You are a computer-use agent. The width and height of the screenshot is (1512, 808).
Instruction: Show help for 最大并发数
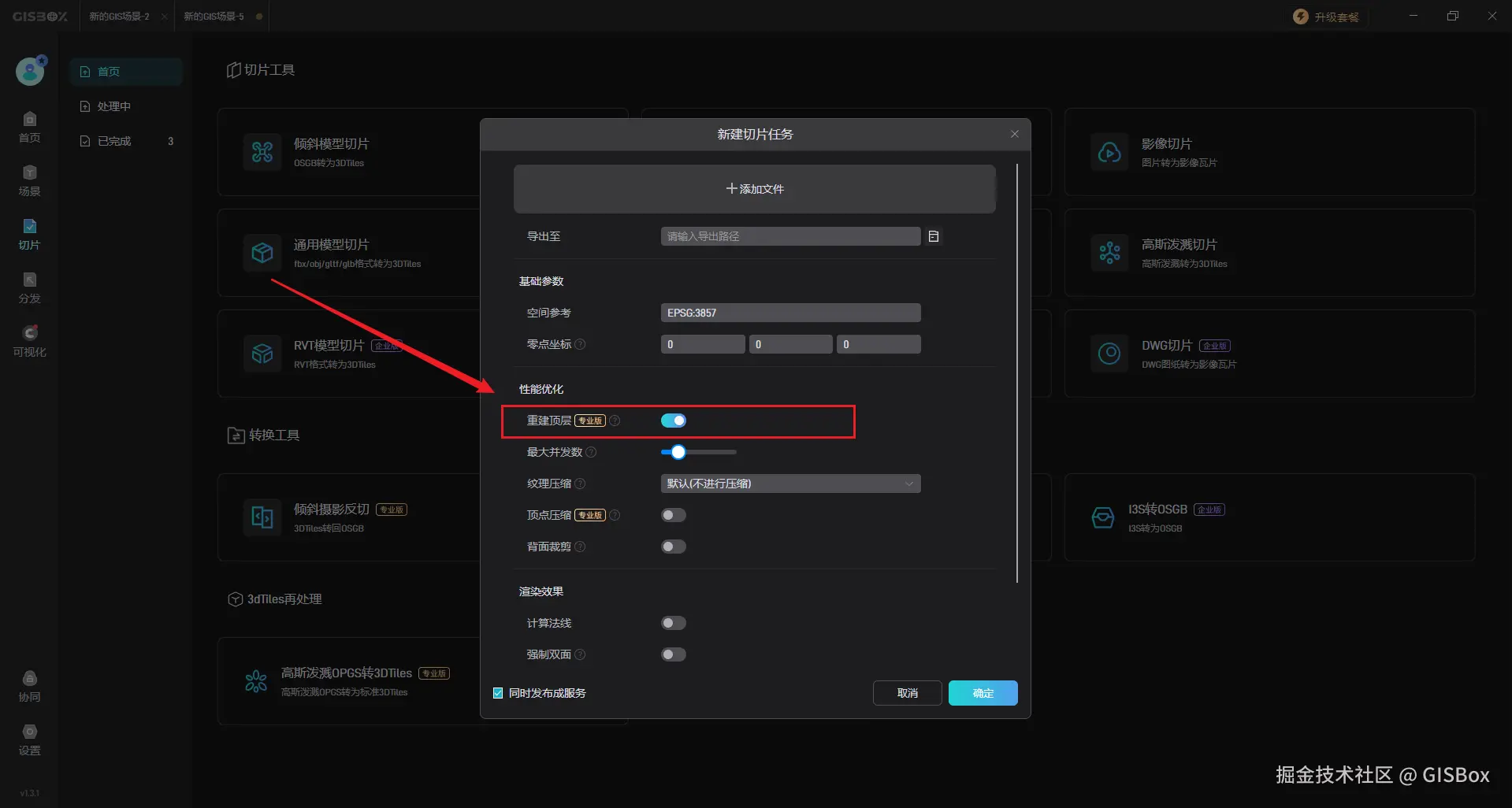point(592,452)
